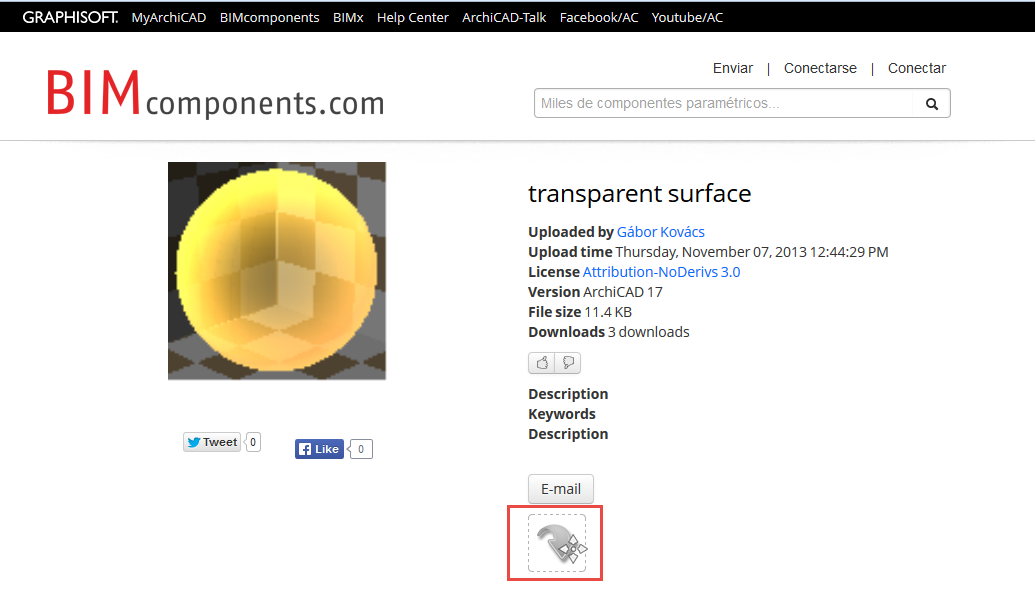
Task: Click the component search input field
Action: click(x=724, y=104)
